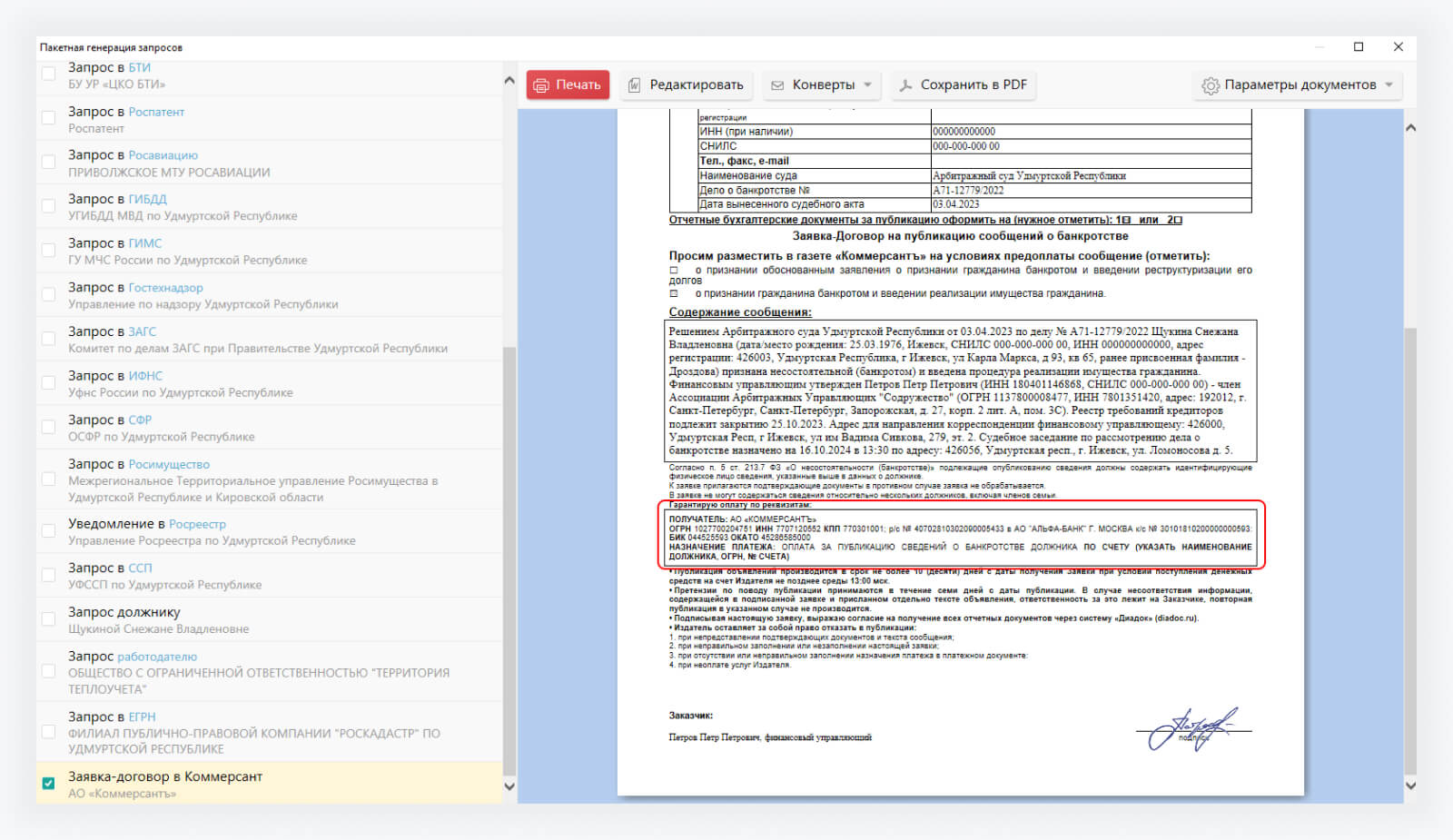Check the Запрос работодателю box

(x=49, y=672)
